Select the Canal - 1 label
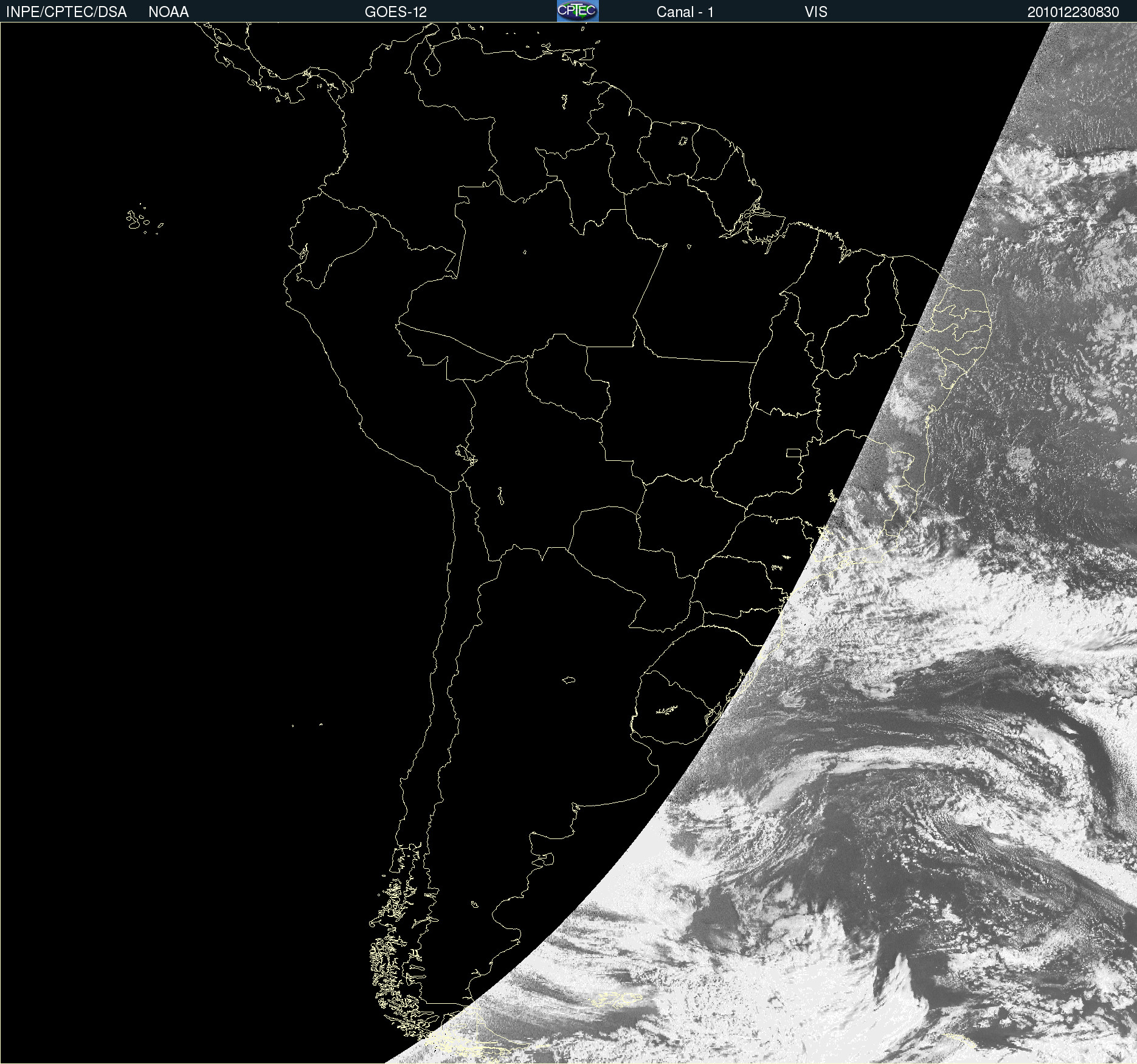The height and width of the screenshot is (1064, 1137). point(685,12)
